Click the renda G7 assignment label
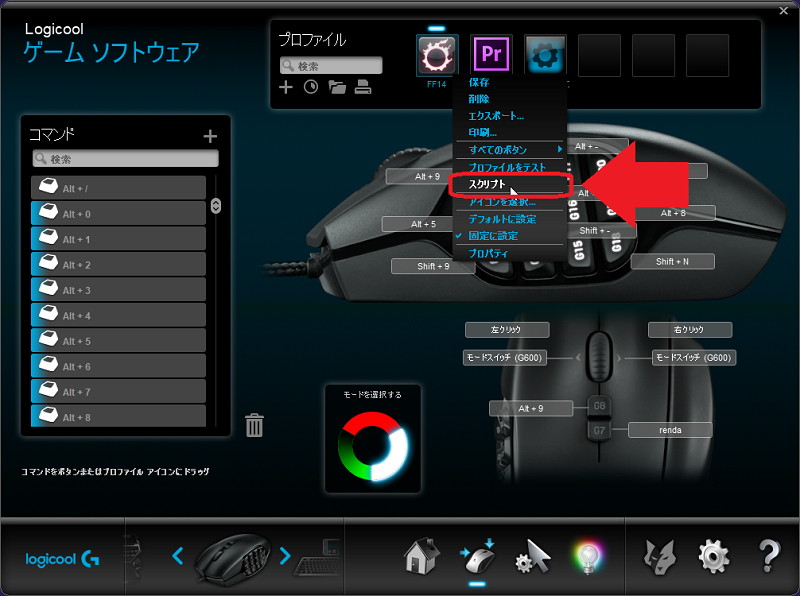Image resolution: width=800 pixels, height=596 pixels. (x=670, y=430)
